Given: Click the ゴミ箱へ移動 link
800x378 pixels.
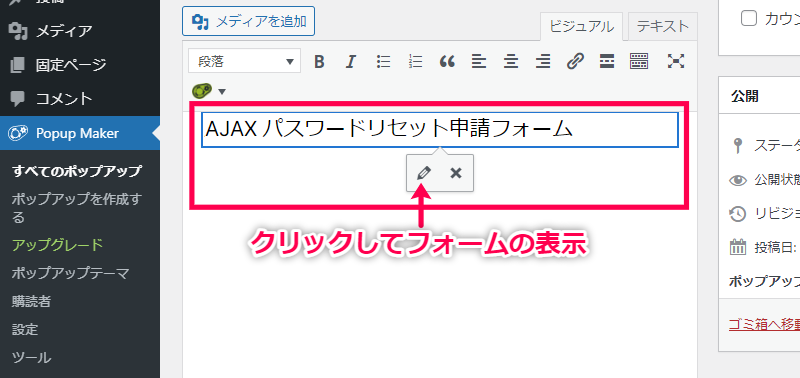Looking at the screenshot, I should click(764, 324).
